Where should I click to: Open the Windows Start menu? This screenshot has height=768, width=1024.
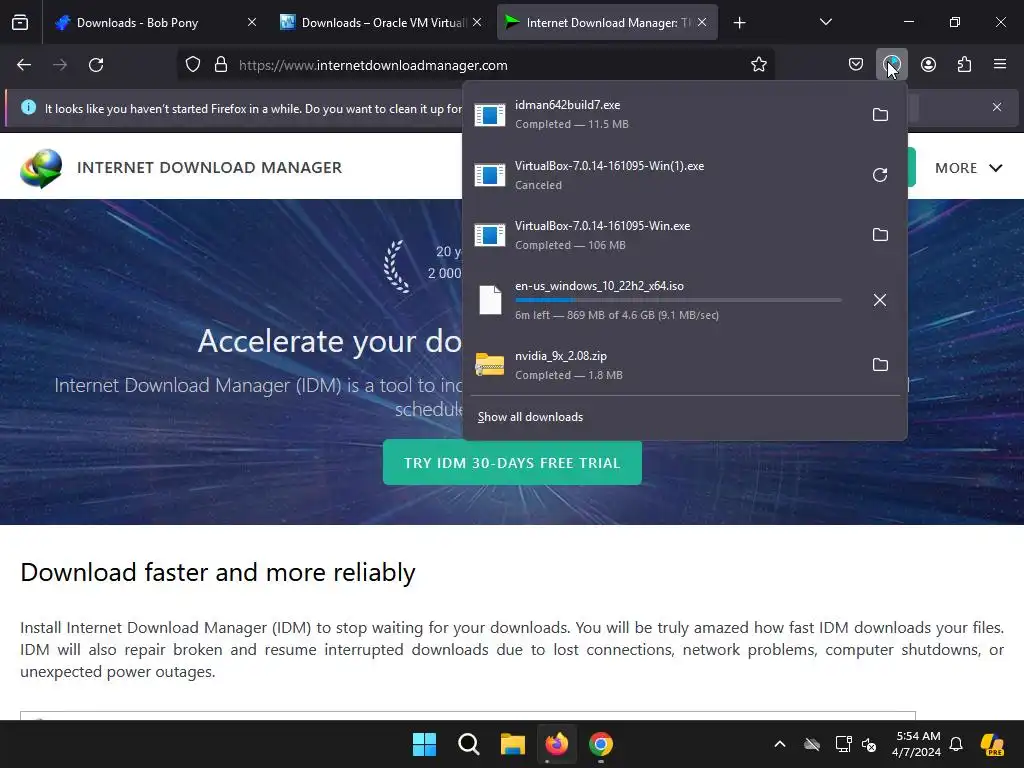[424, 744]
